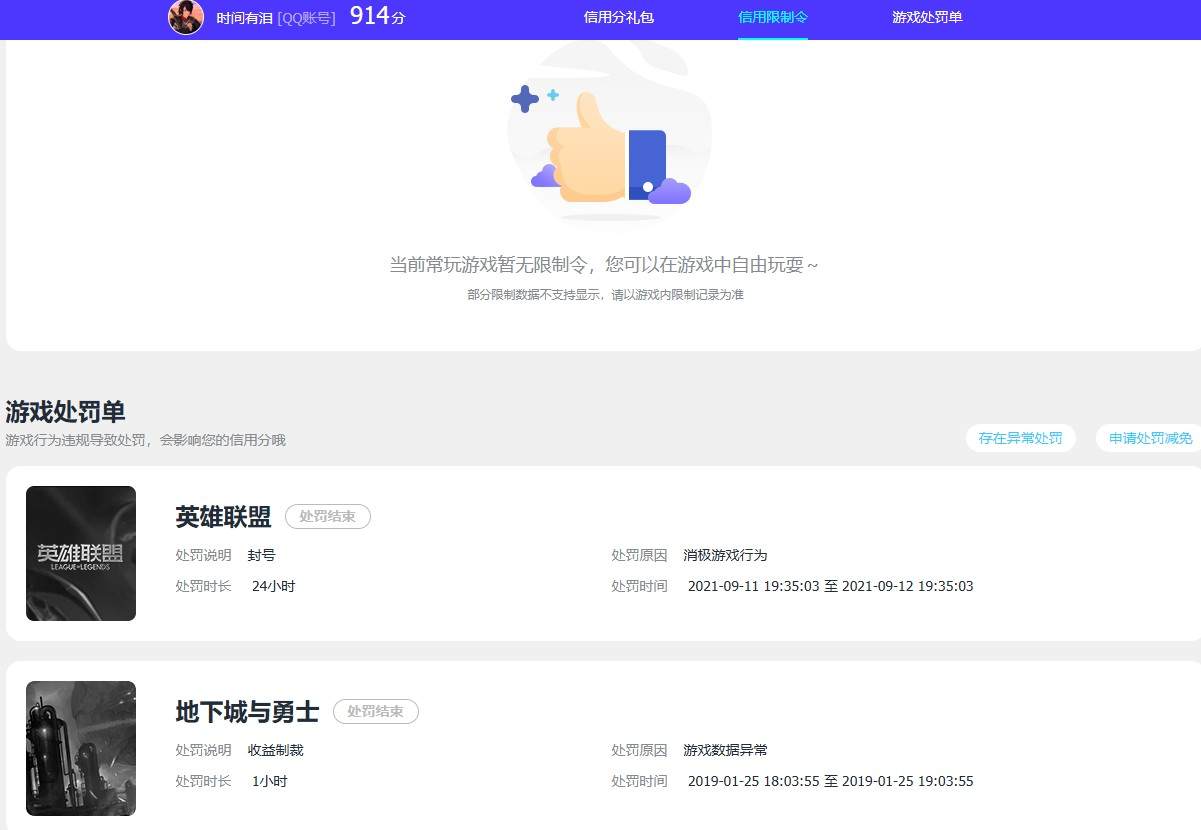Click the 部分限制数据不支持显示 note

605,295
